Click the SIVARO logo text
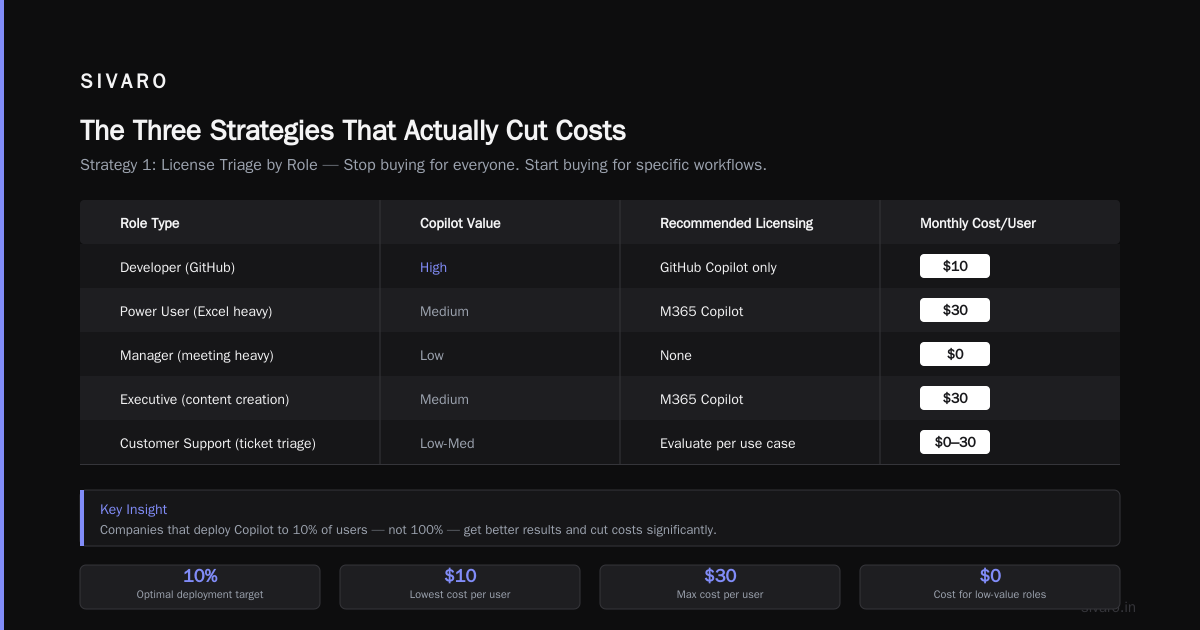 point(124,82)
